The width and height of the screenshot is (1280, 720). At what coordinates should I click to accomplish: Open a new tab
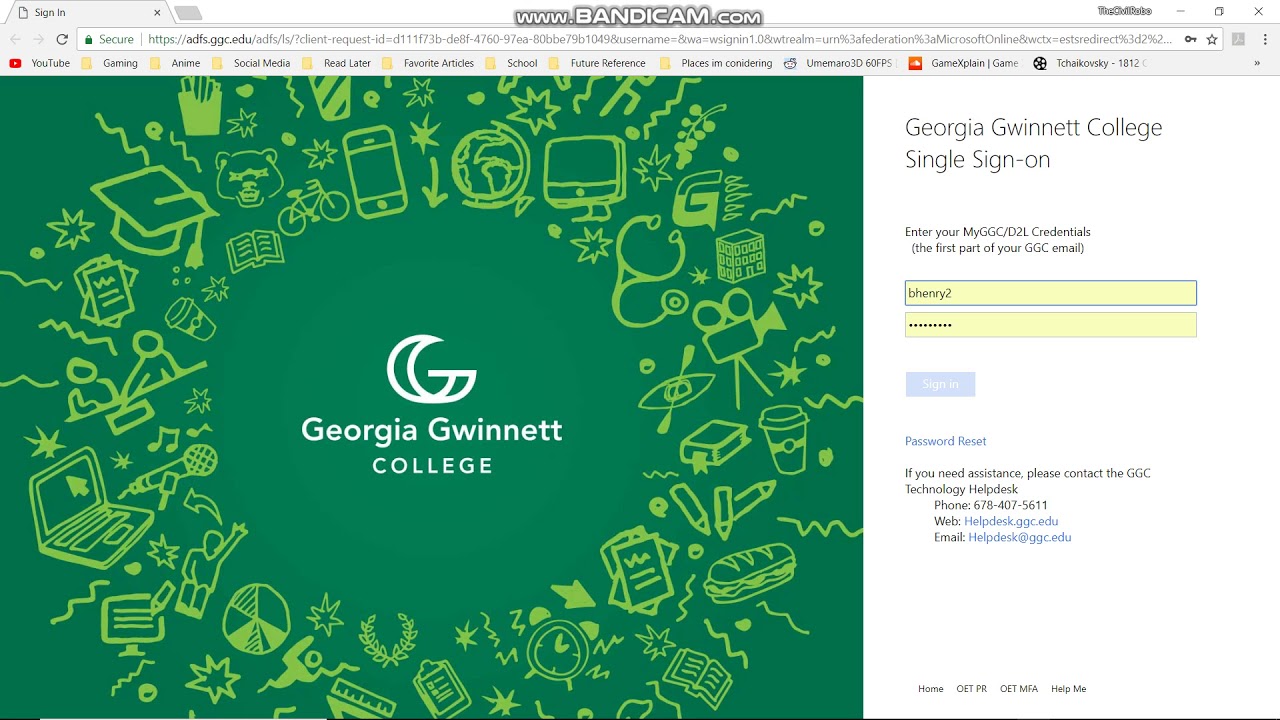point(188,13)
